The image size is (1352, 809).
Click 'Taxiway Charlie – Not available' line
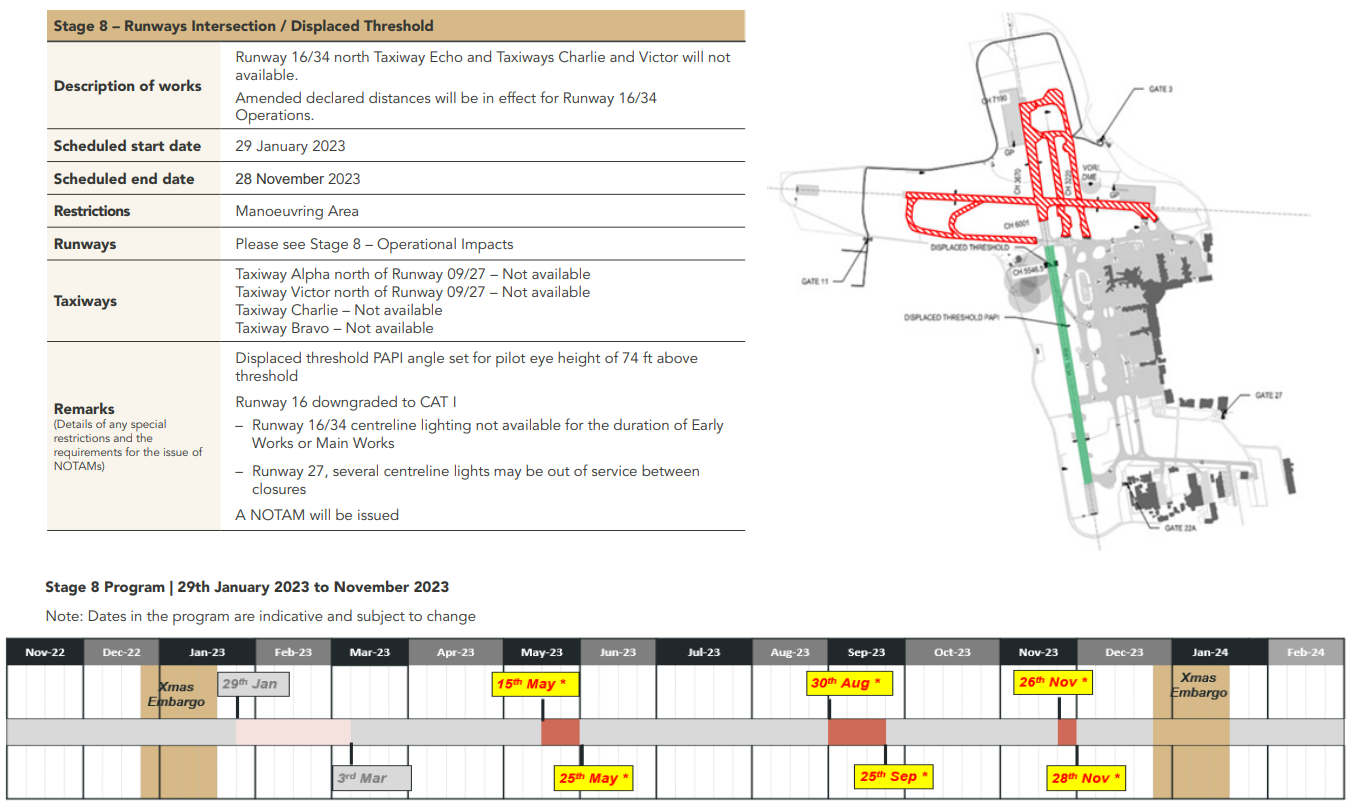(339, 310)
